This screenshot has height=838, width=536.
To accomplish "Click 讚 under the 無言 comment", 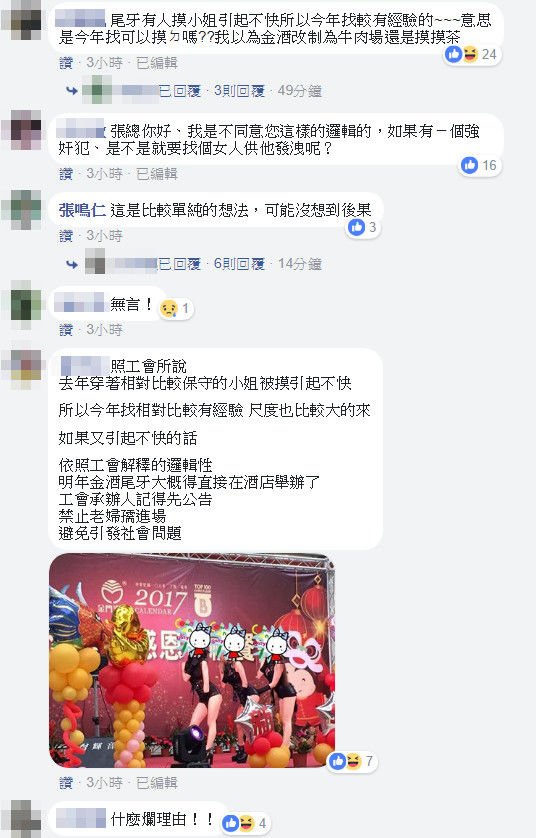I will tap(66, 330).
